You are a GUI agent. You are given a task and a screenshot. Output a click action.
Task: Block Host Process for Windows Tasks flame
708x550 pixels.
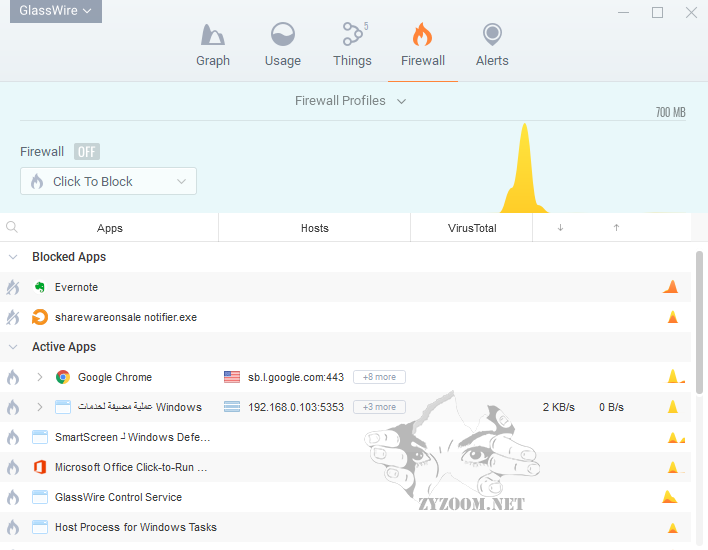pyautogui.click(x=13, y=527)
